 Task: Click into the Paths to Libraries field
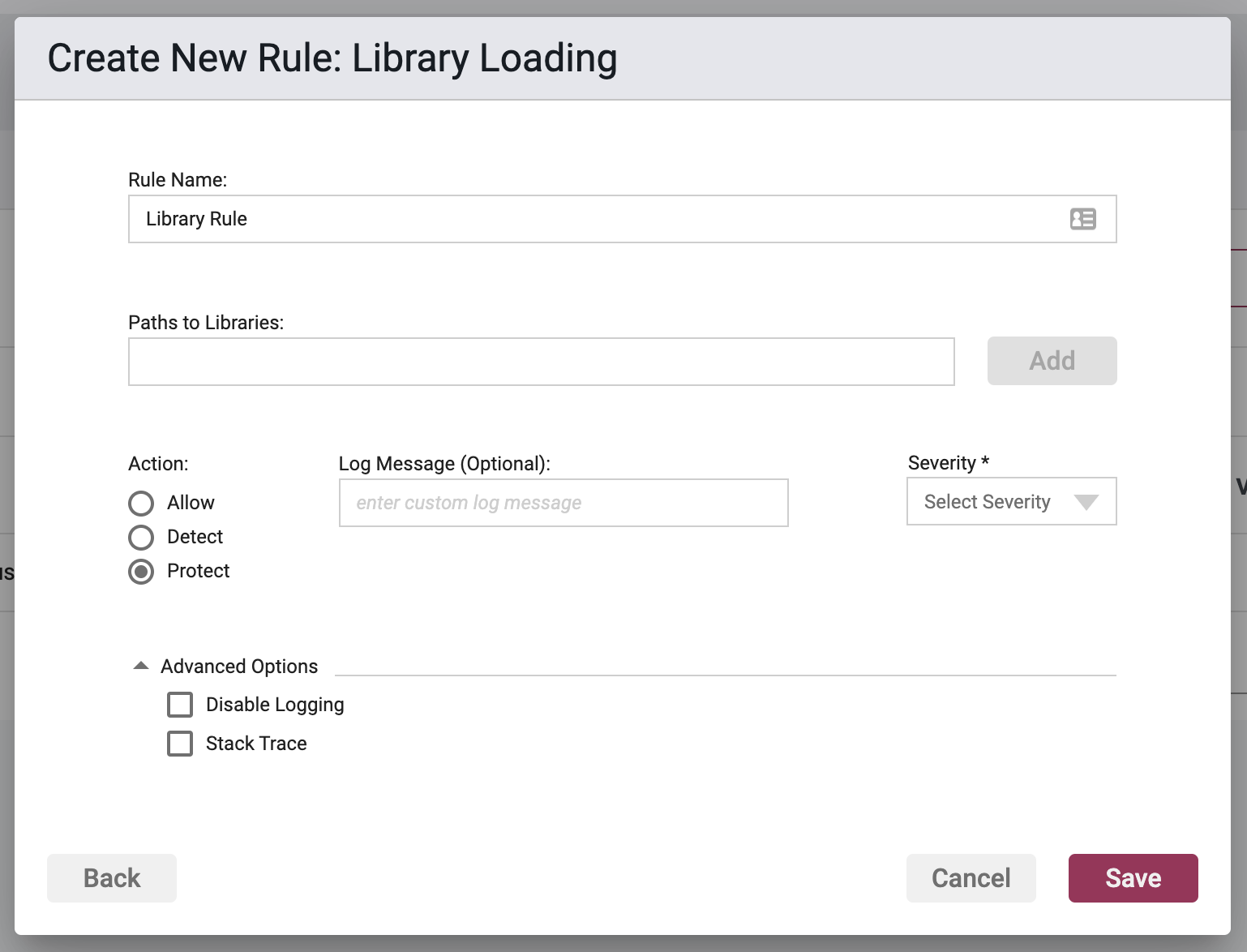click(541, 362)
